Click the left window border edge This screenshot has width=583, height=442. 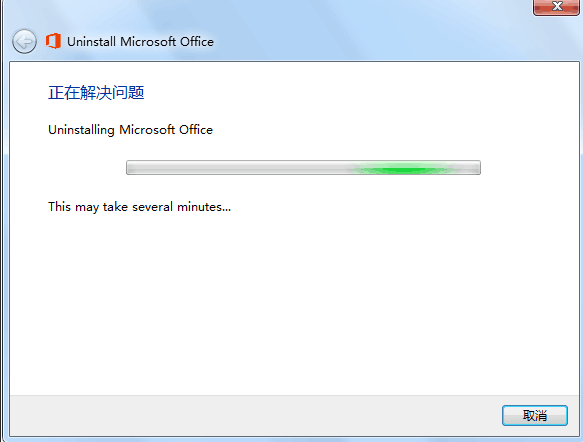pos(2,223)
